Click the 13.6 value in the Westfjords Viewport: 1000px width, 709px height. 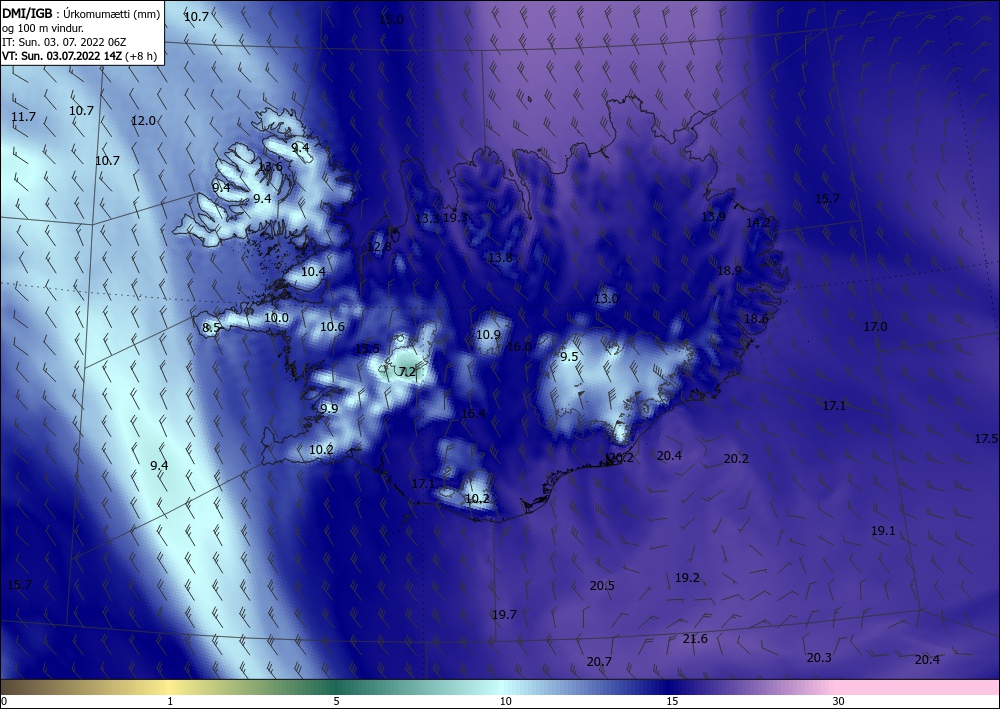pyautogui.click(x=270, y=167)
